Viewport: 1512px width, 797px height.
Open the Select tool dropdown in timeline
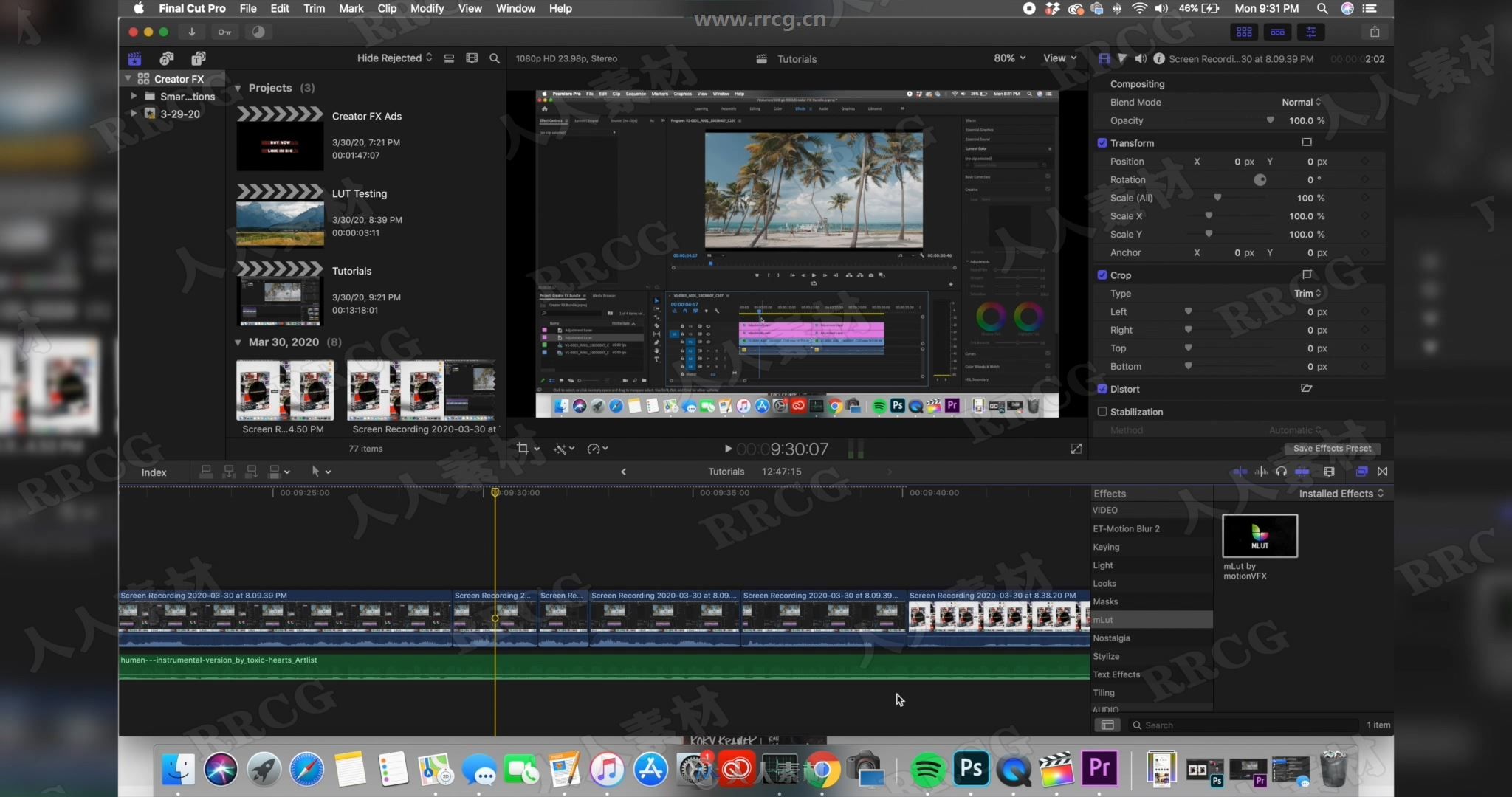tap(321, 472)
